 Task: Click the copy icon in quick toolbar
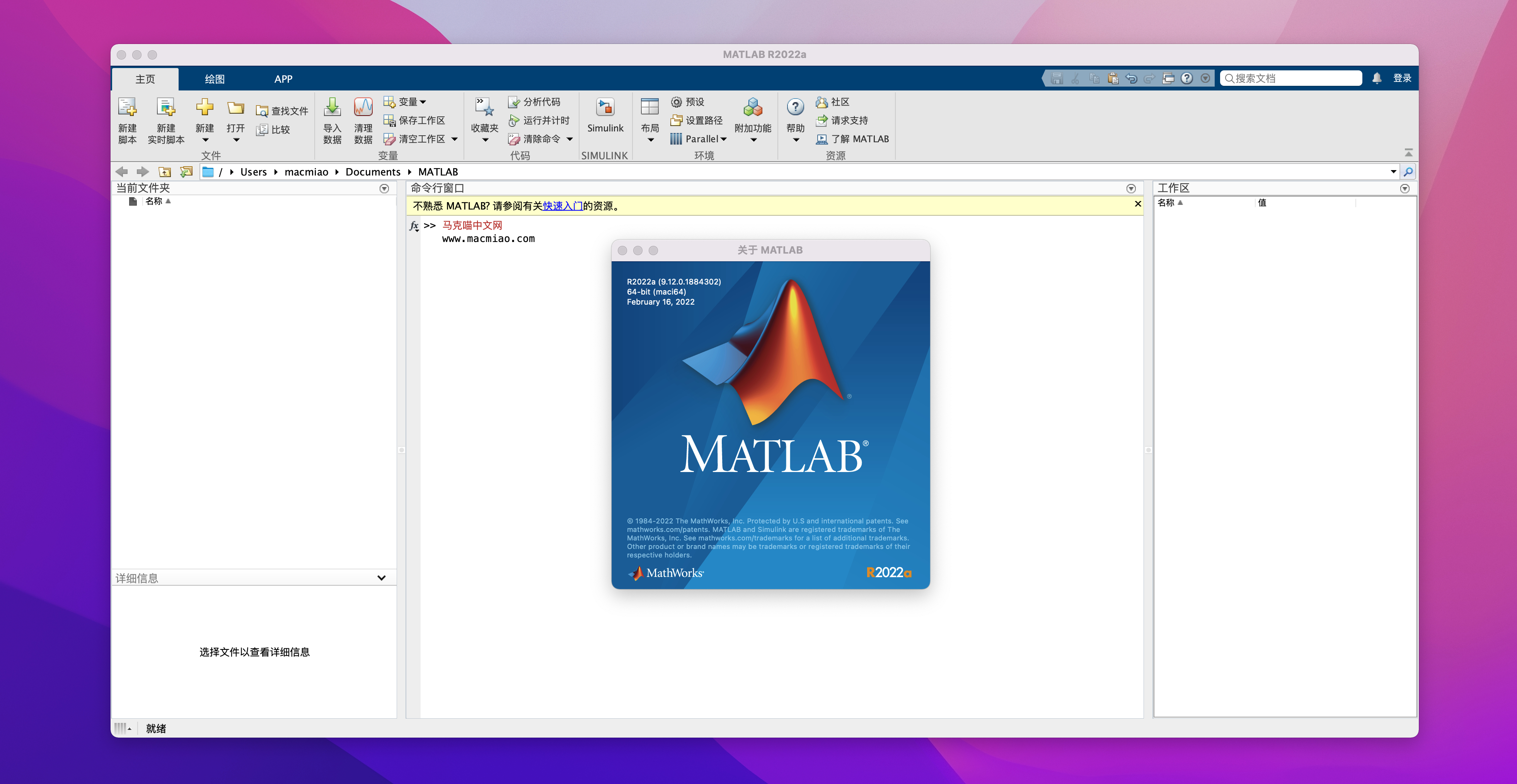coord(1094,78)
